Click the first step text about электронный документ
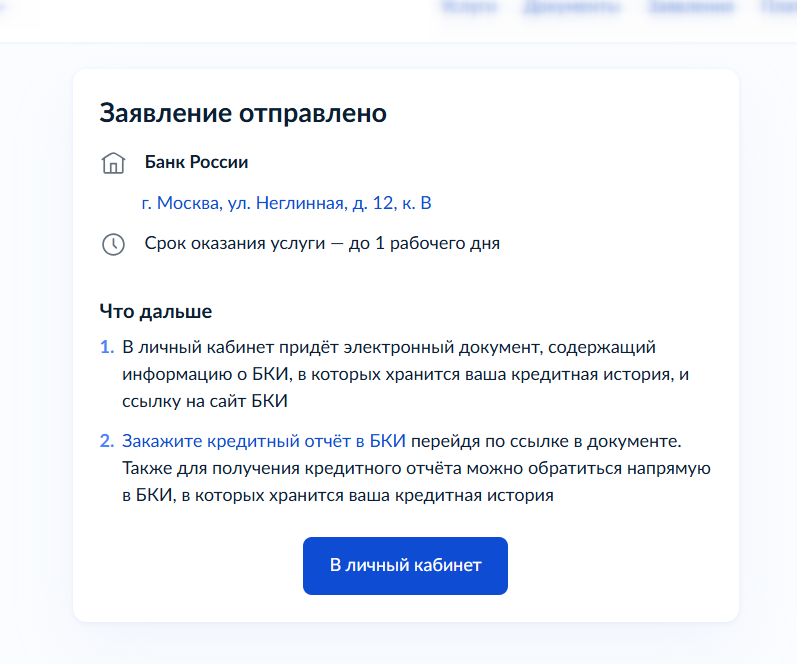The height and width of the screenshot is (664, 797). point(405,374)
